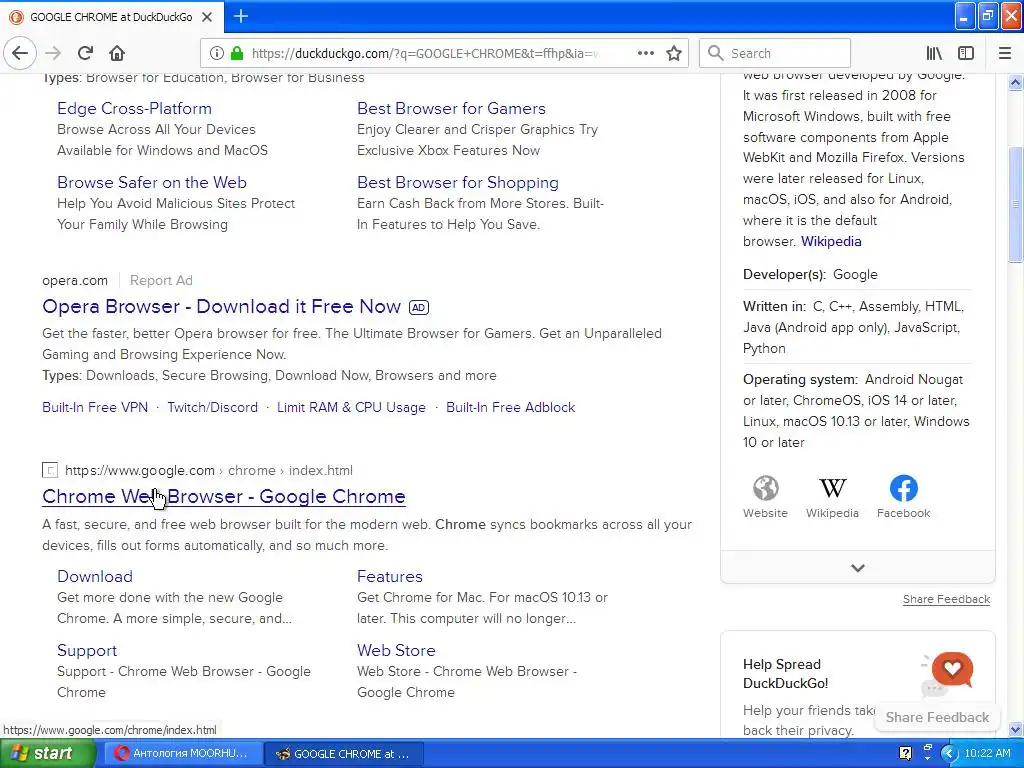Open Built-In Free VPN sitelink
Screen dimensions: 1024x768
coord(95,407)
